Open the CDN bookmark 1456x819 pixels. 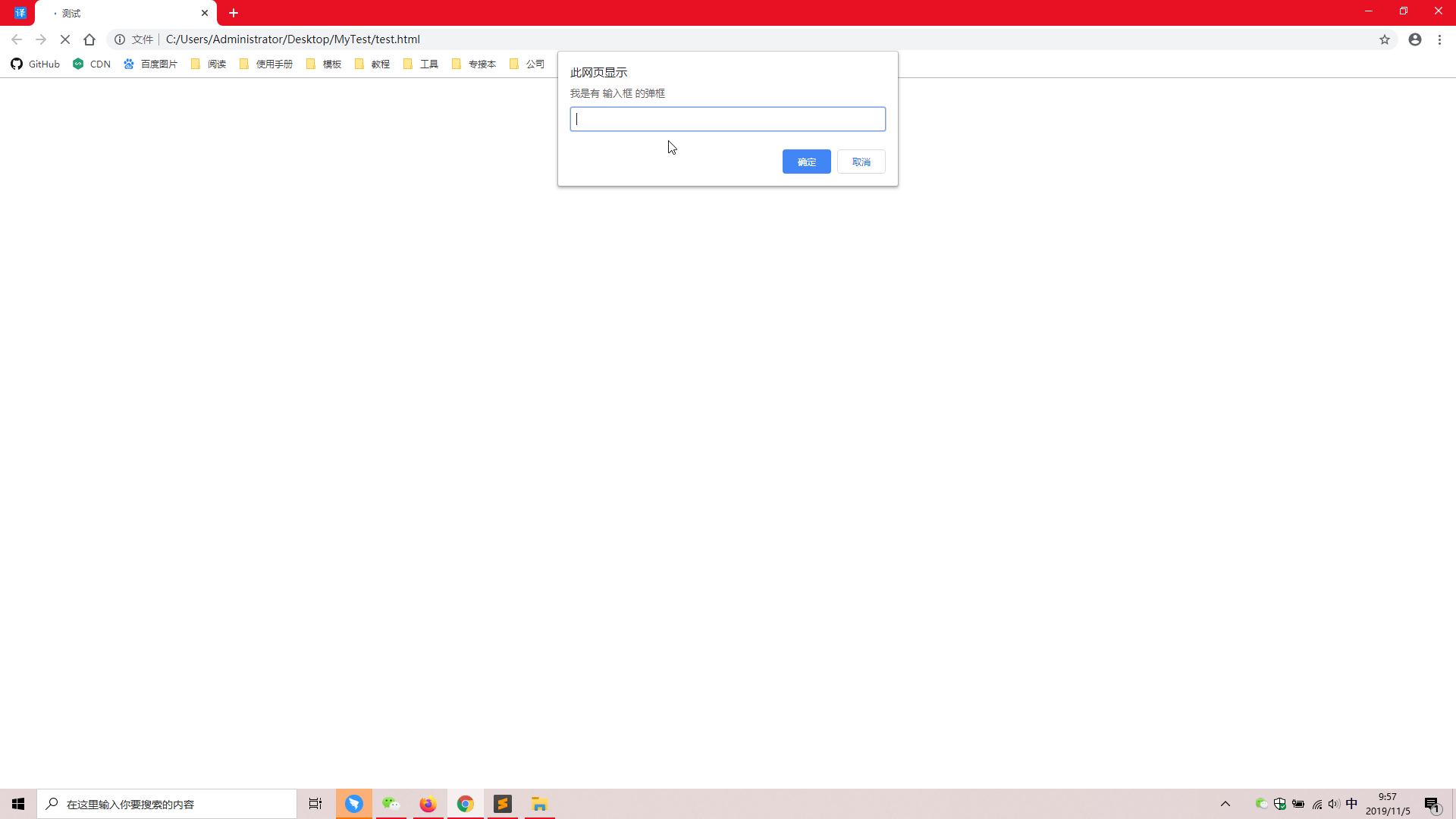(92, 64)
